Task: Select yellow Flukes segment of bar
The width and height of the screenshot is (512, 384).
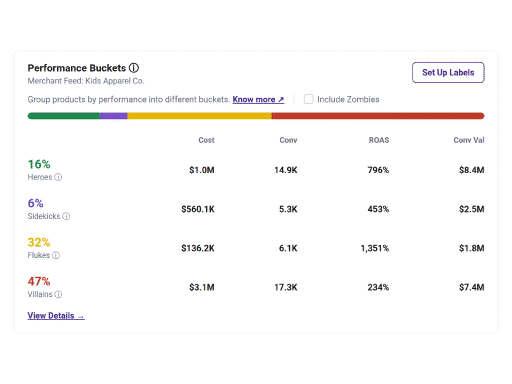Action: click(199, 116)
